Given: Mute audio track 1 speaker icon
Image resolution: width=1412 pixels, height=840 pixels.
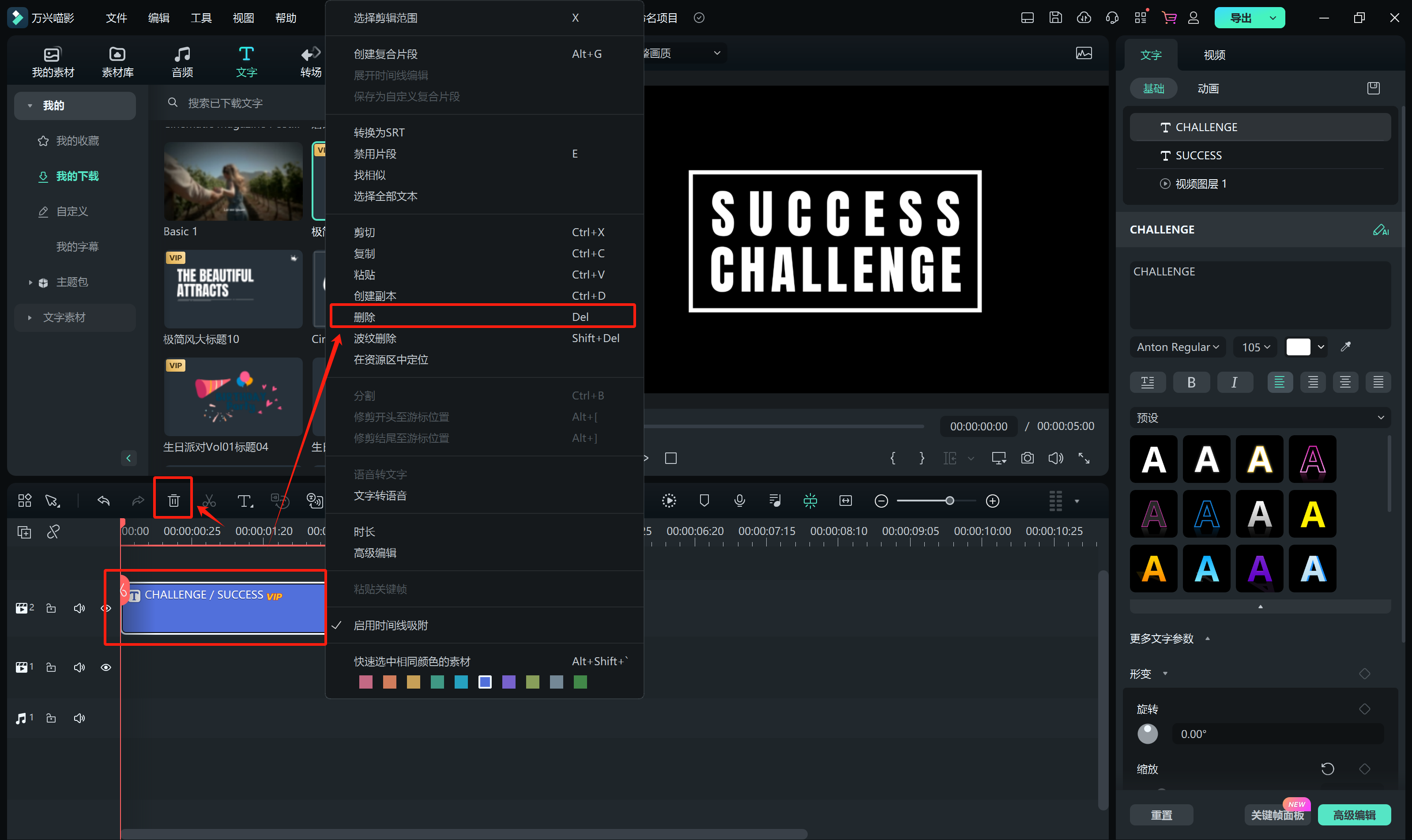Looking at the screenshot, I should (x=79, y=718).
